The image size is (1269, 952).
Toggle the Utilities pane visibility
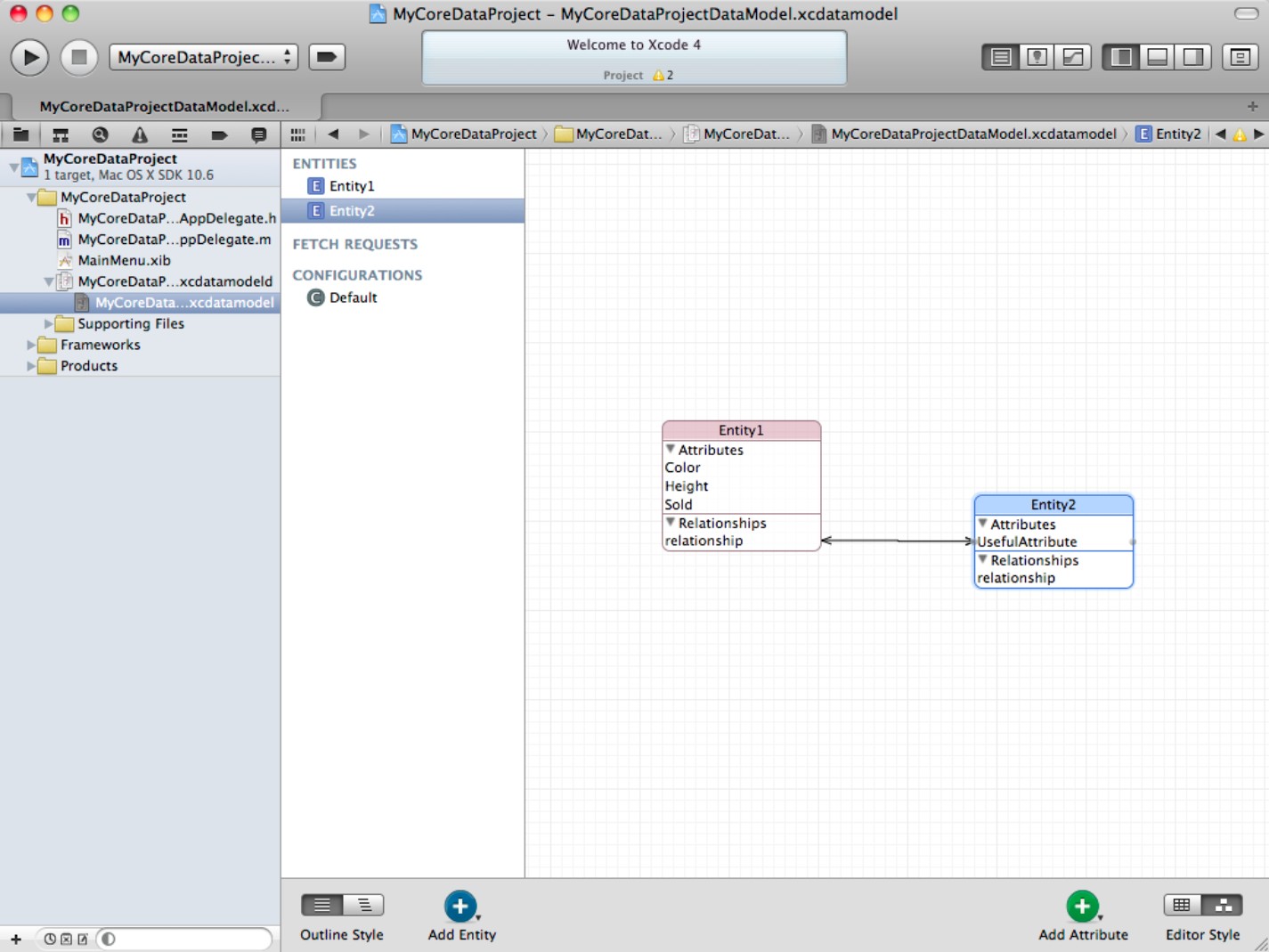(1193, 57)
